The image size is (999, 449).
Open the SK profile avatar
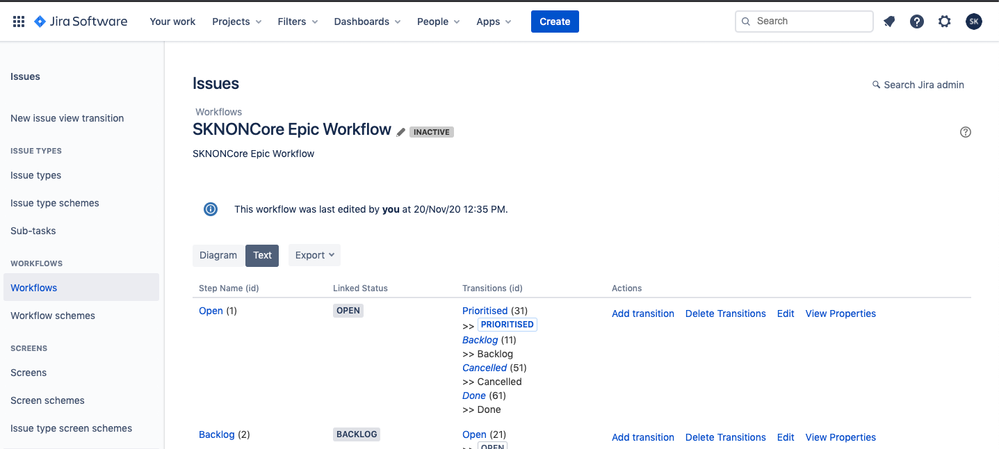974,22
